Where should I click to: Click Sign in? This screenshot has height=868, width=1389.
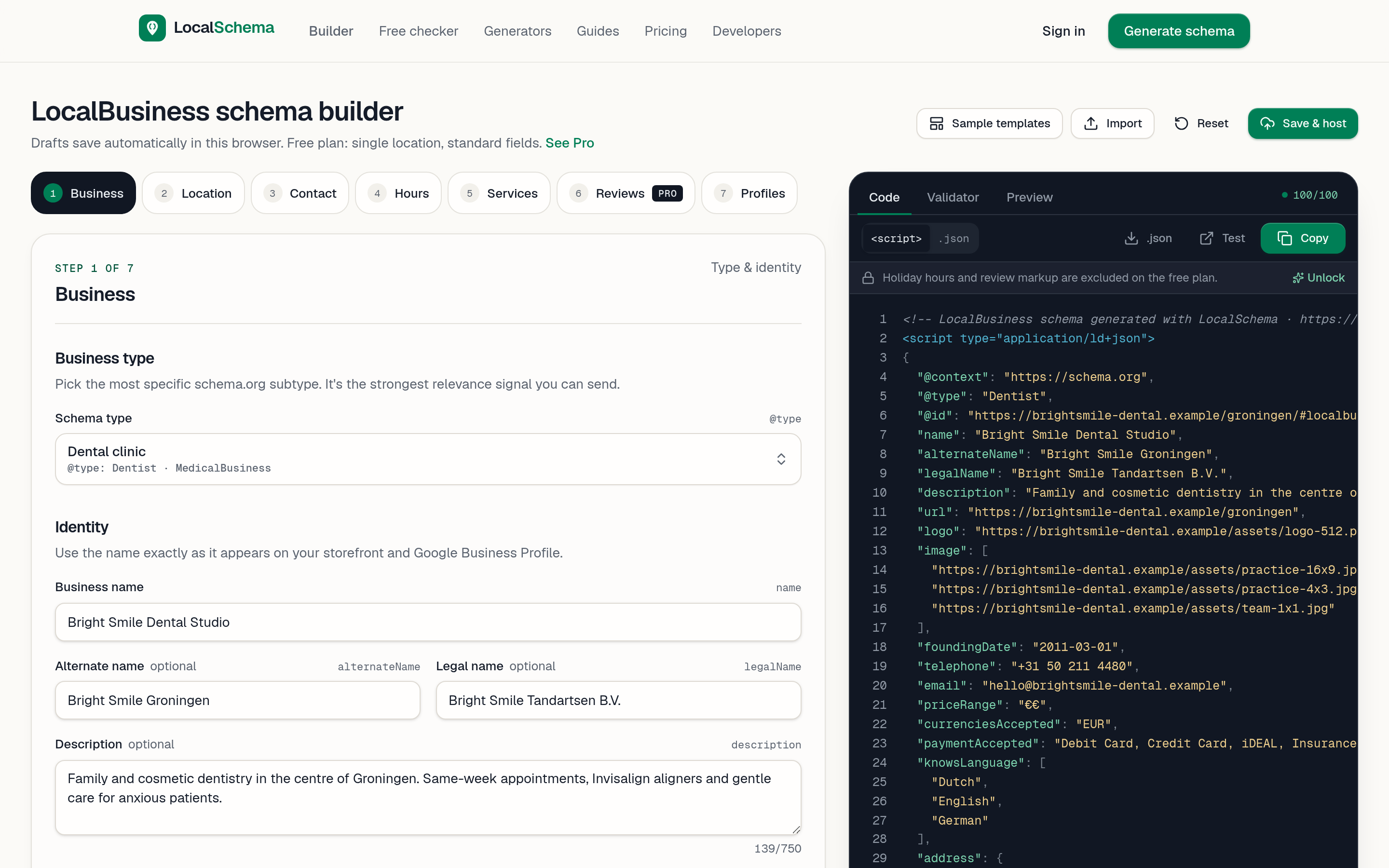pos(1063,31)
